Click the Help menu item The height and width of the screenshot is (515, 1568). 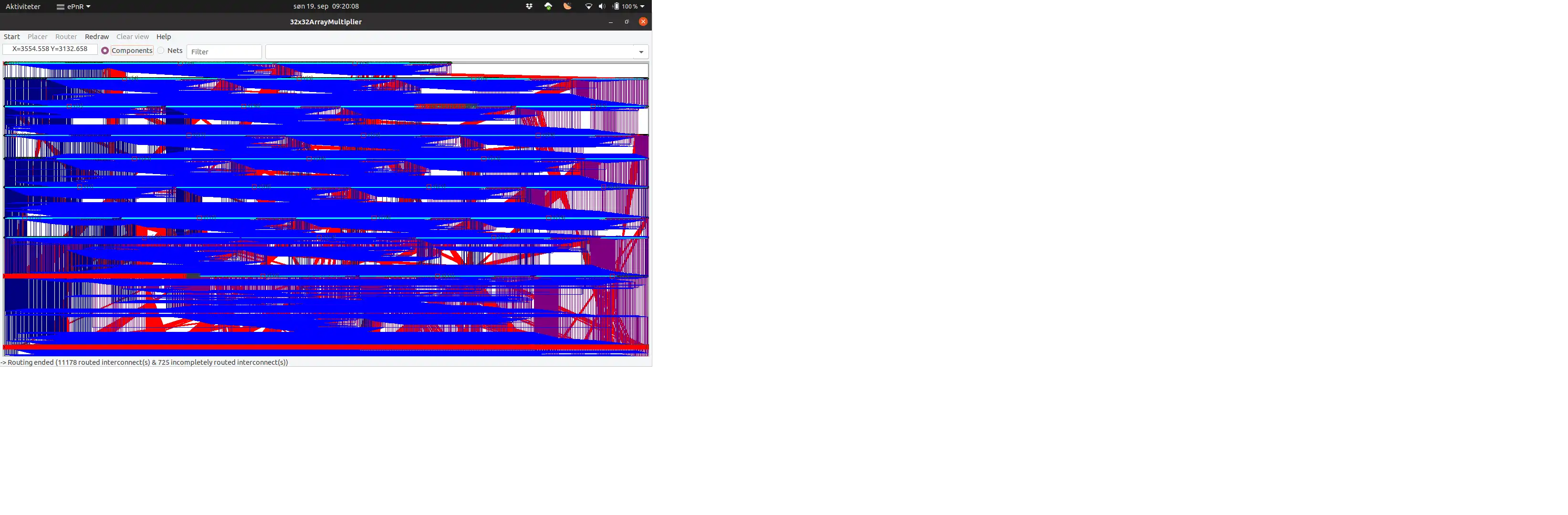[x=164, y=37]
